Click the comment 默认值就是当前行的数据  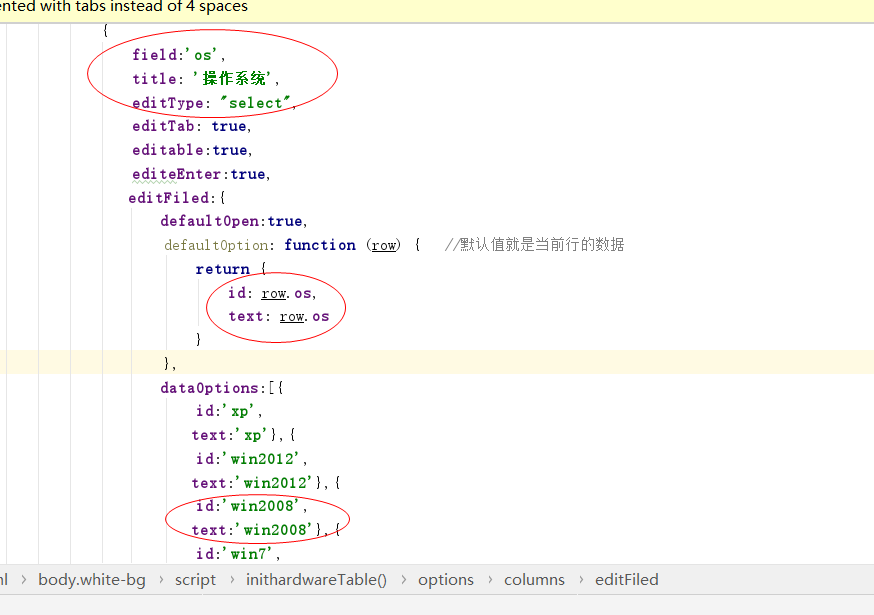[x=534, y=245]
